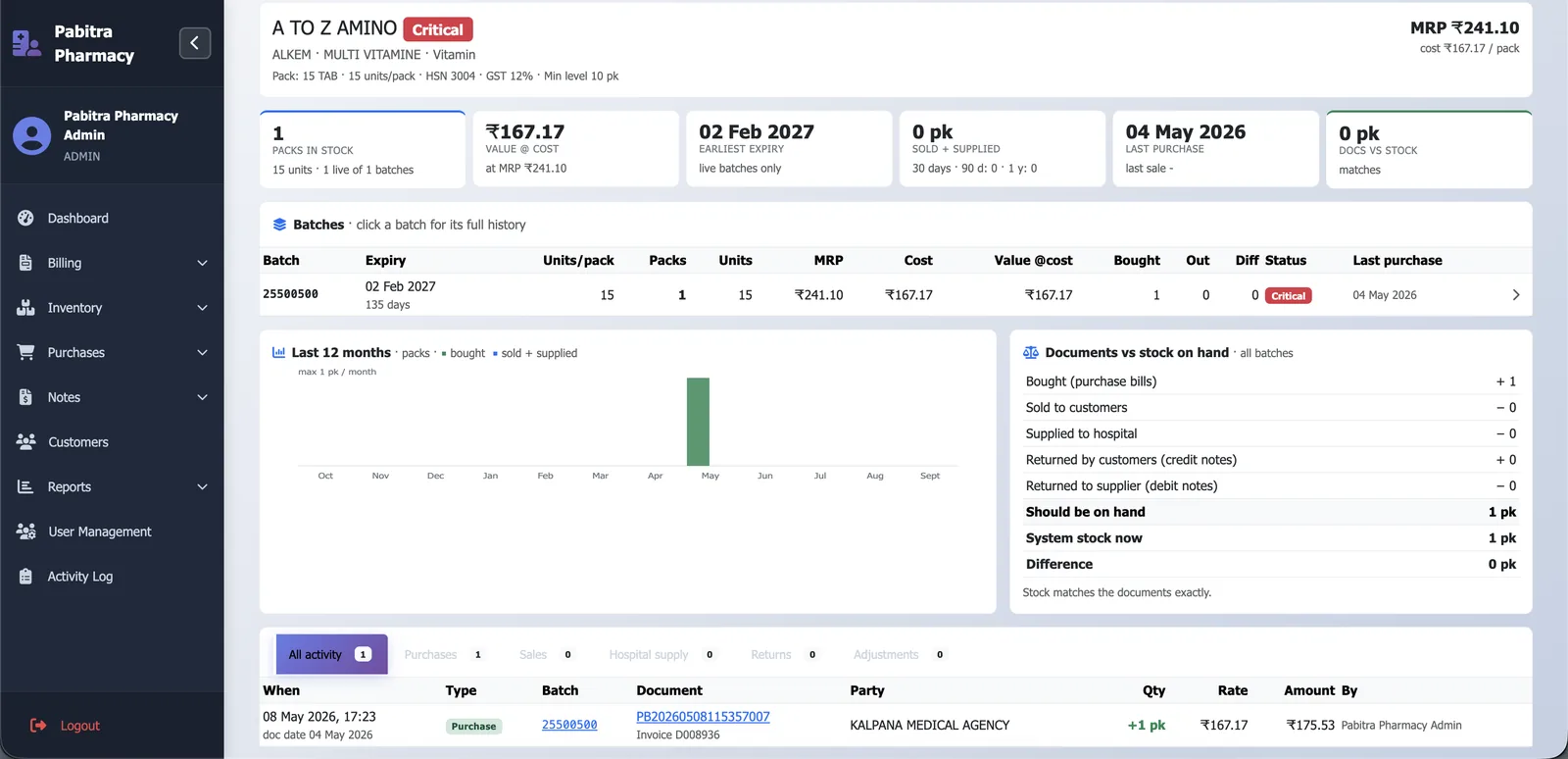Click the Critical status badge in batch row
Image resolution: width=1568 pixels, height=759 pixels.
pyautogui.click(x=1289, y=295)
